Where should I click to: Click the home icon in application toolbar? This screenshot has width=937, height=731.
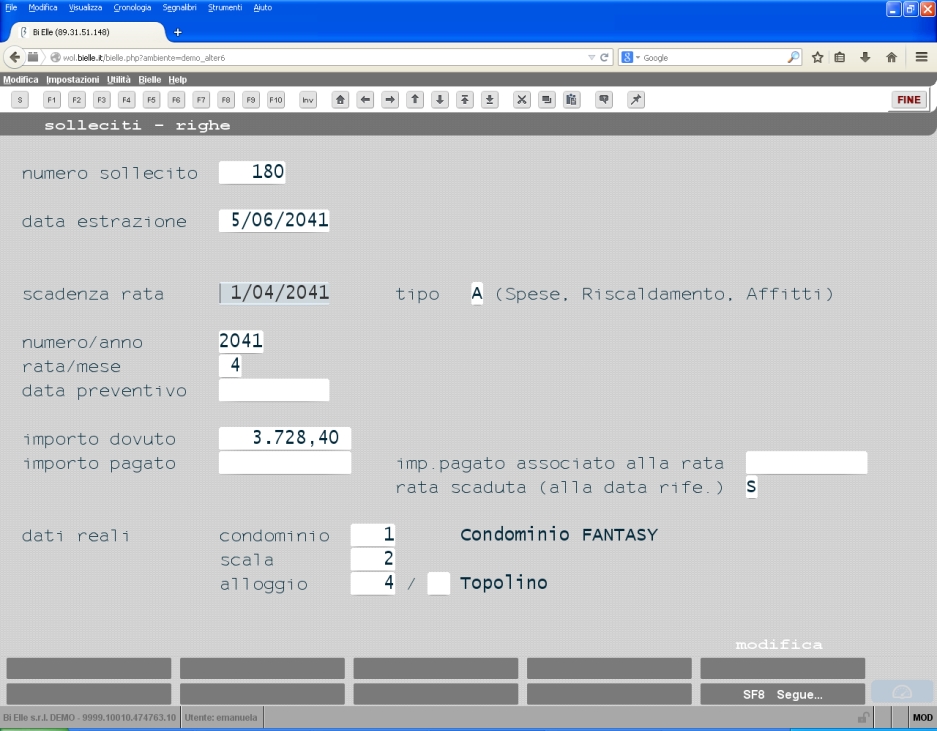click(x=340, y=100)
